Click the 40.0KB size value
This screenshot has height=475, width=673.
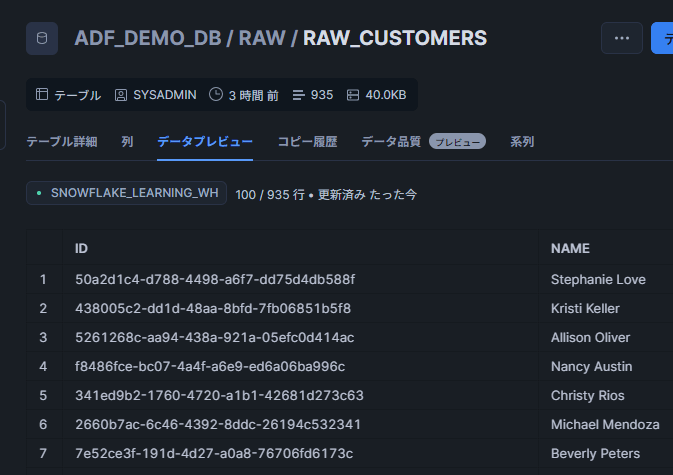click(x=386, y=95)
